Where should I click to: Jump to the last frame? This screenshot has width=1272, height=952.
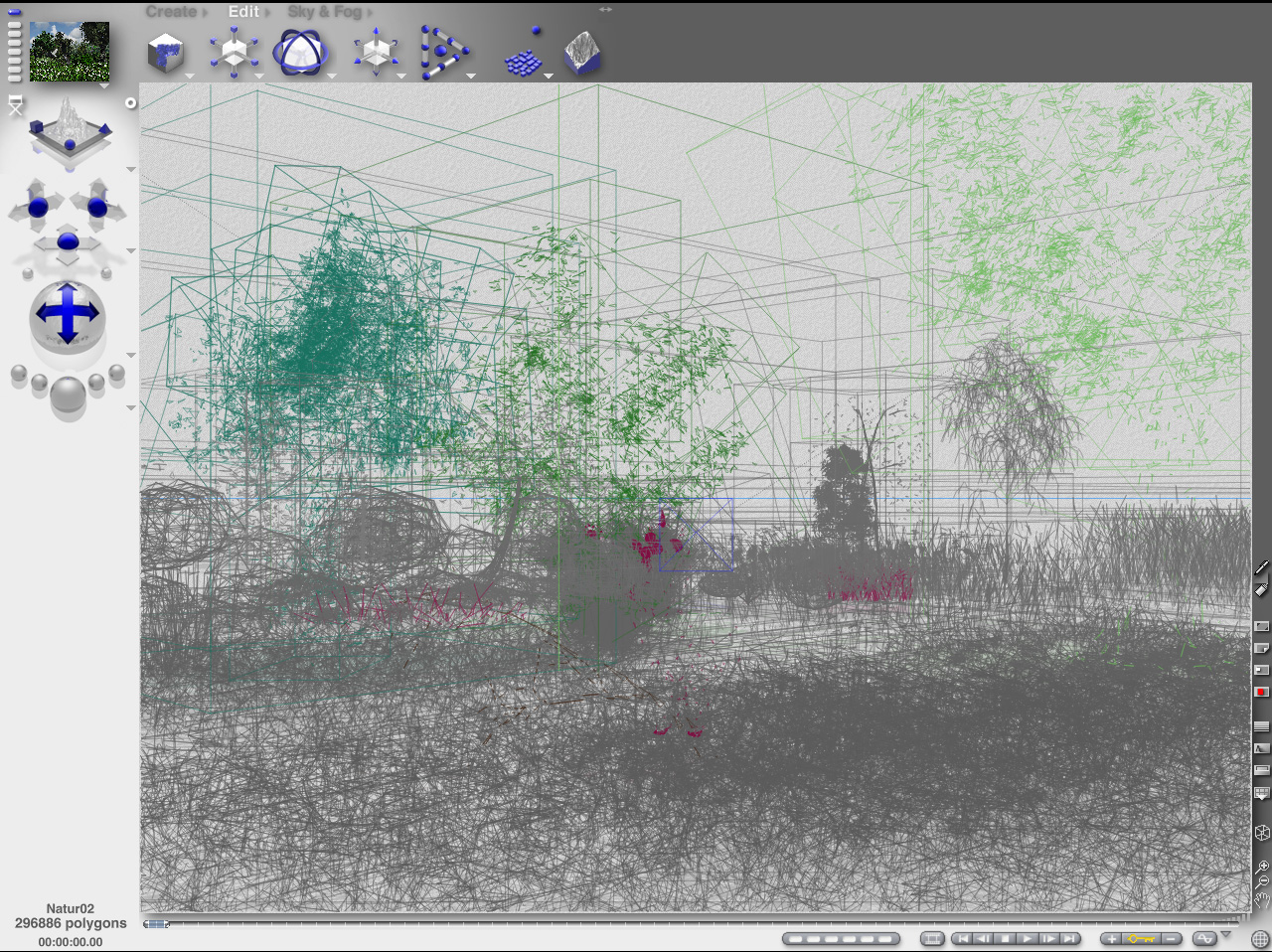[x=1070, y=938]
